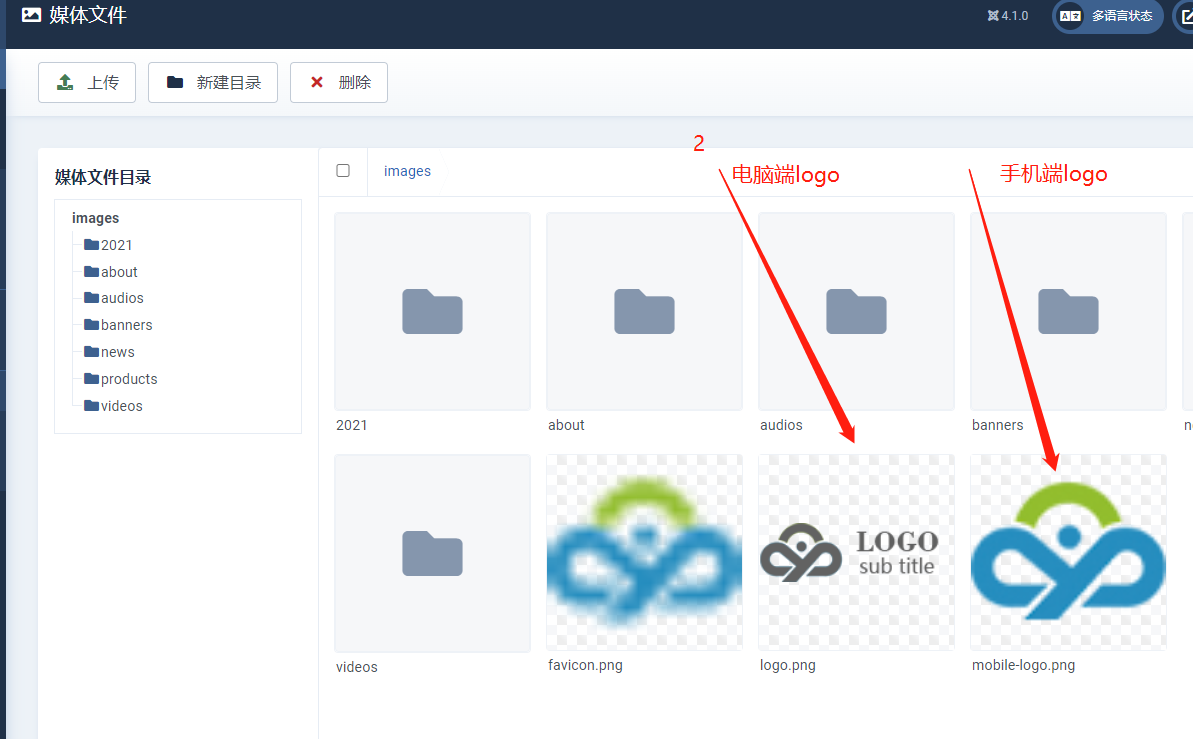Viewport: 1193px width, 739px height.
Task: Open the images breadcrumb link
Action: (407, 171)
